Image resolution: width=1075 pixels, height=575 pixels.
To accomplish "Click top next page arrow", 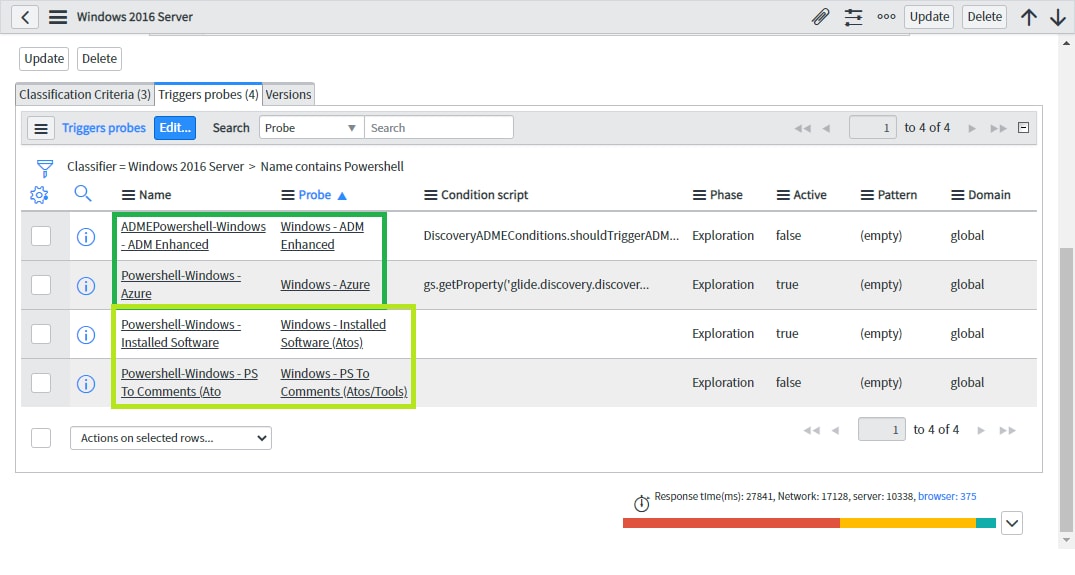I will (971, 128).
